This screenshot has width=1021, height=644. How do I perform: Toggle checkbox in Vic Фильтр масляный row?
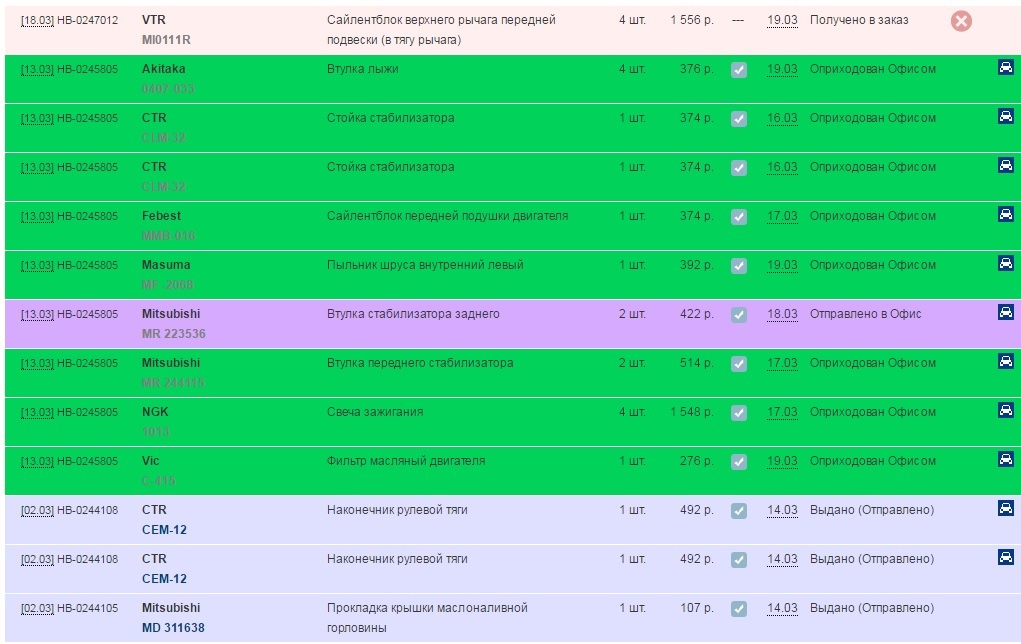click(738, 462)
